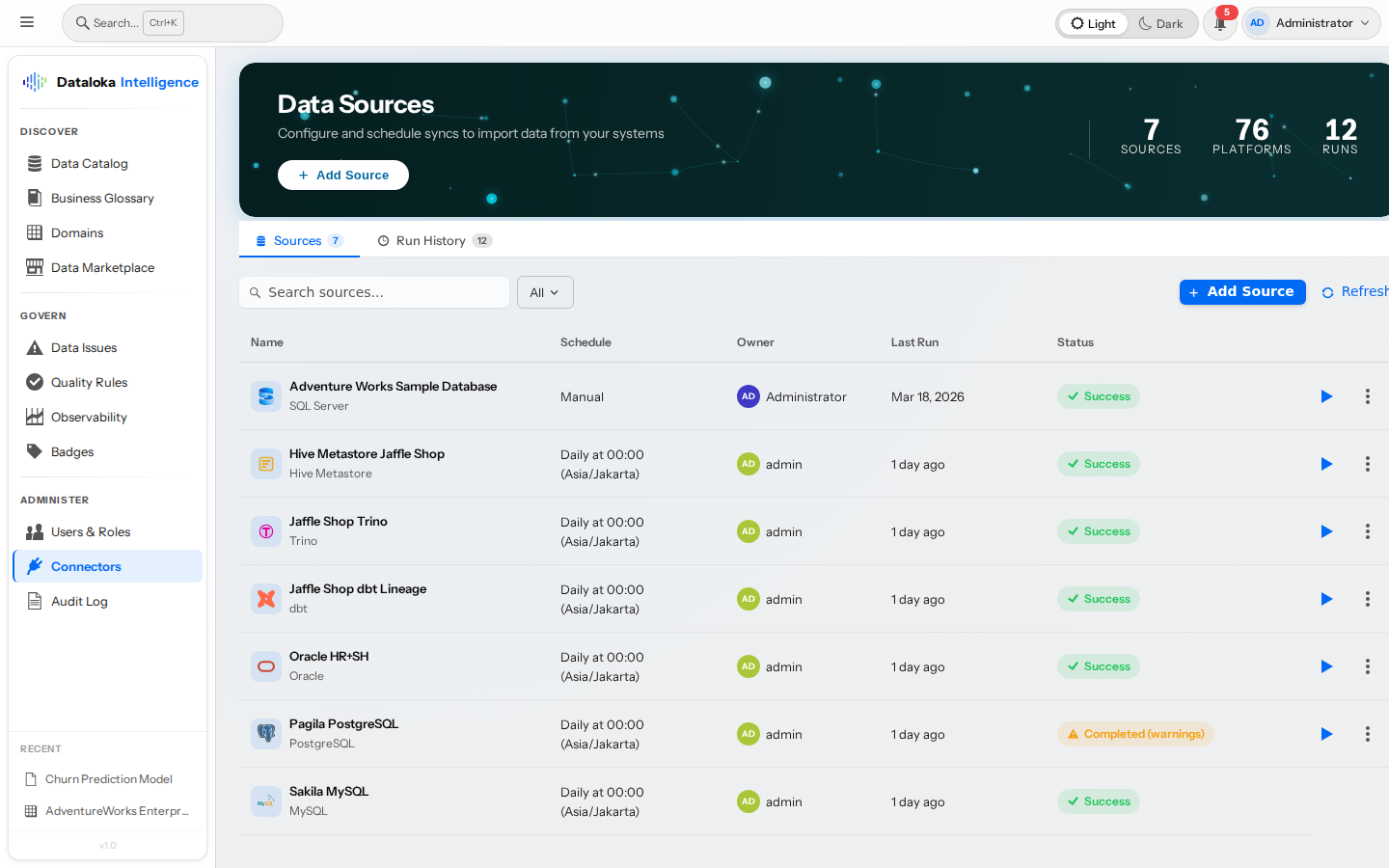This screenshot has height=868, width=1389.
Task: Navigate to the Audit Log
Action: pyautogui.click(x=80, y=601)
